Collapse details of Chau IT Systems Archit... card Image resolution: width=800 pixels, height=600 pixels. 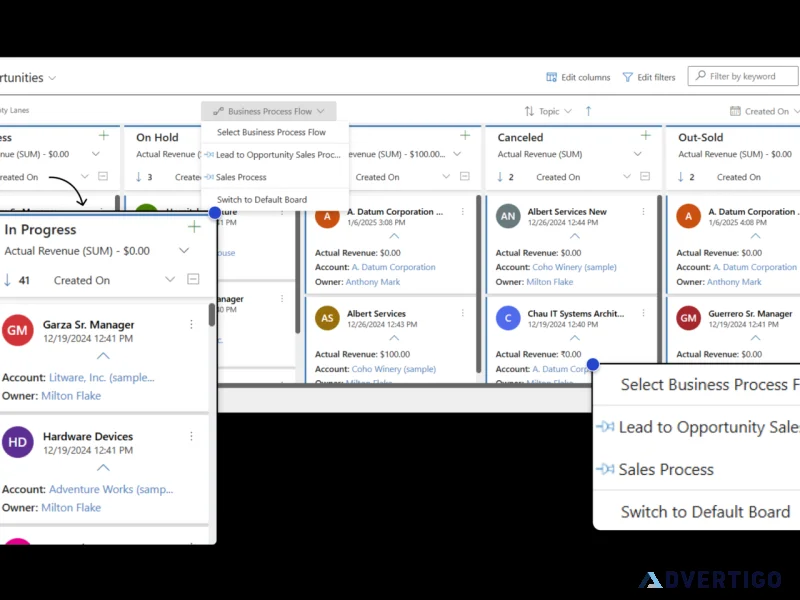point(574,338)
